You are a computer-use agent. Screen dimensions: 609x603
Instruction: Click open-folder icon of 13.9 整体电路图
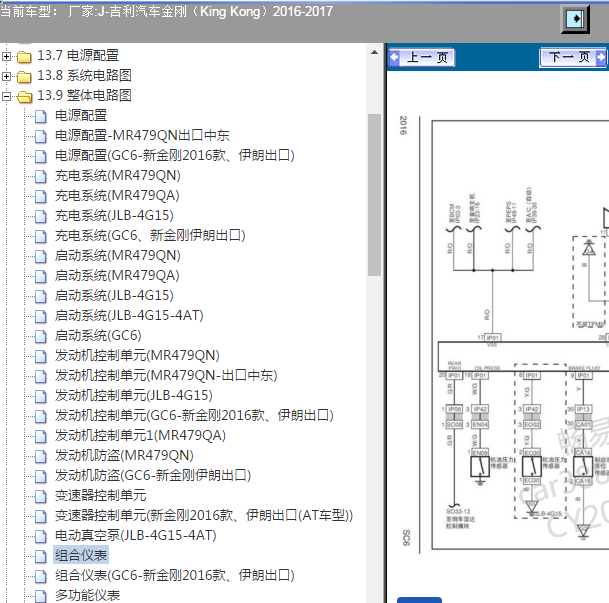click(24, 96)
